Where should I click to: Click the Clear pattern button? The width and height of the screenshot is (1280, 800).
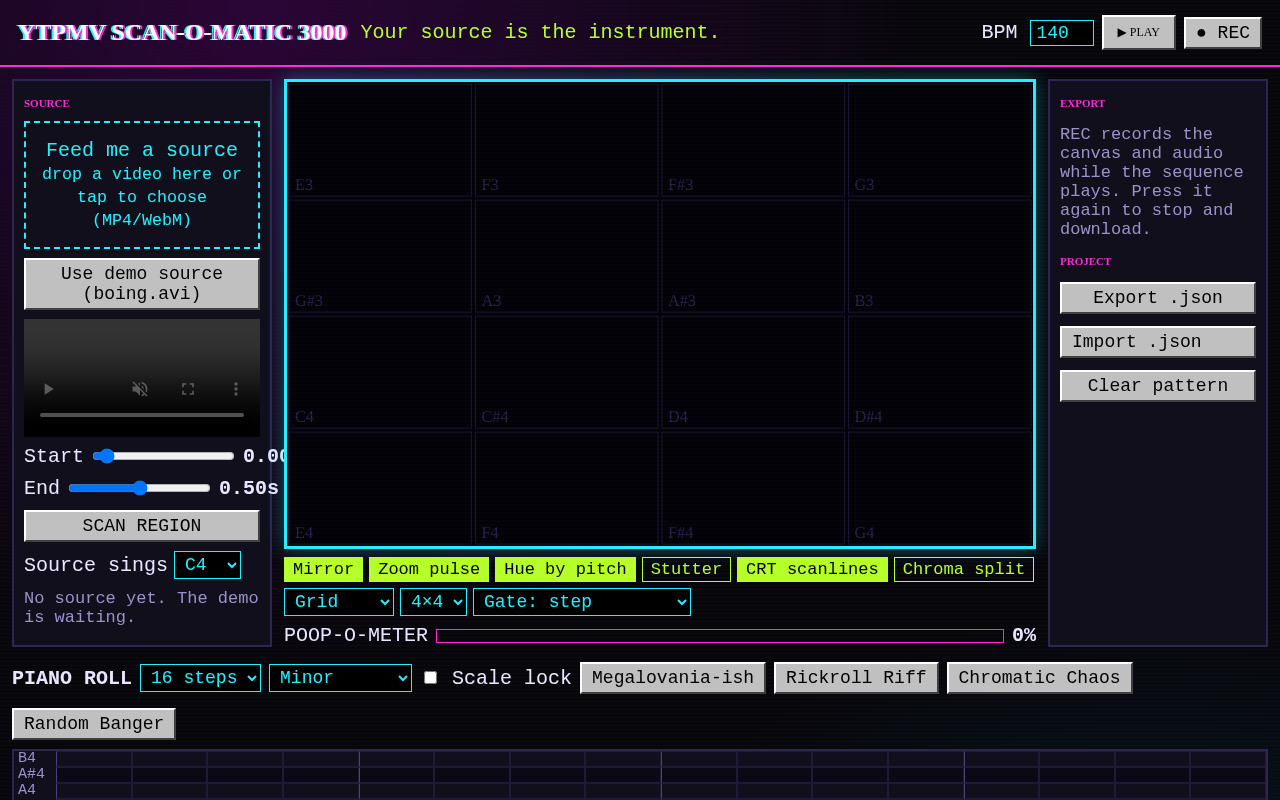point(1158,386)
